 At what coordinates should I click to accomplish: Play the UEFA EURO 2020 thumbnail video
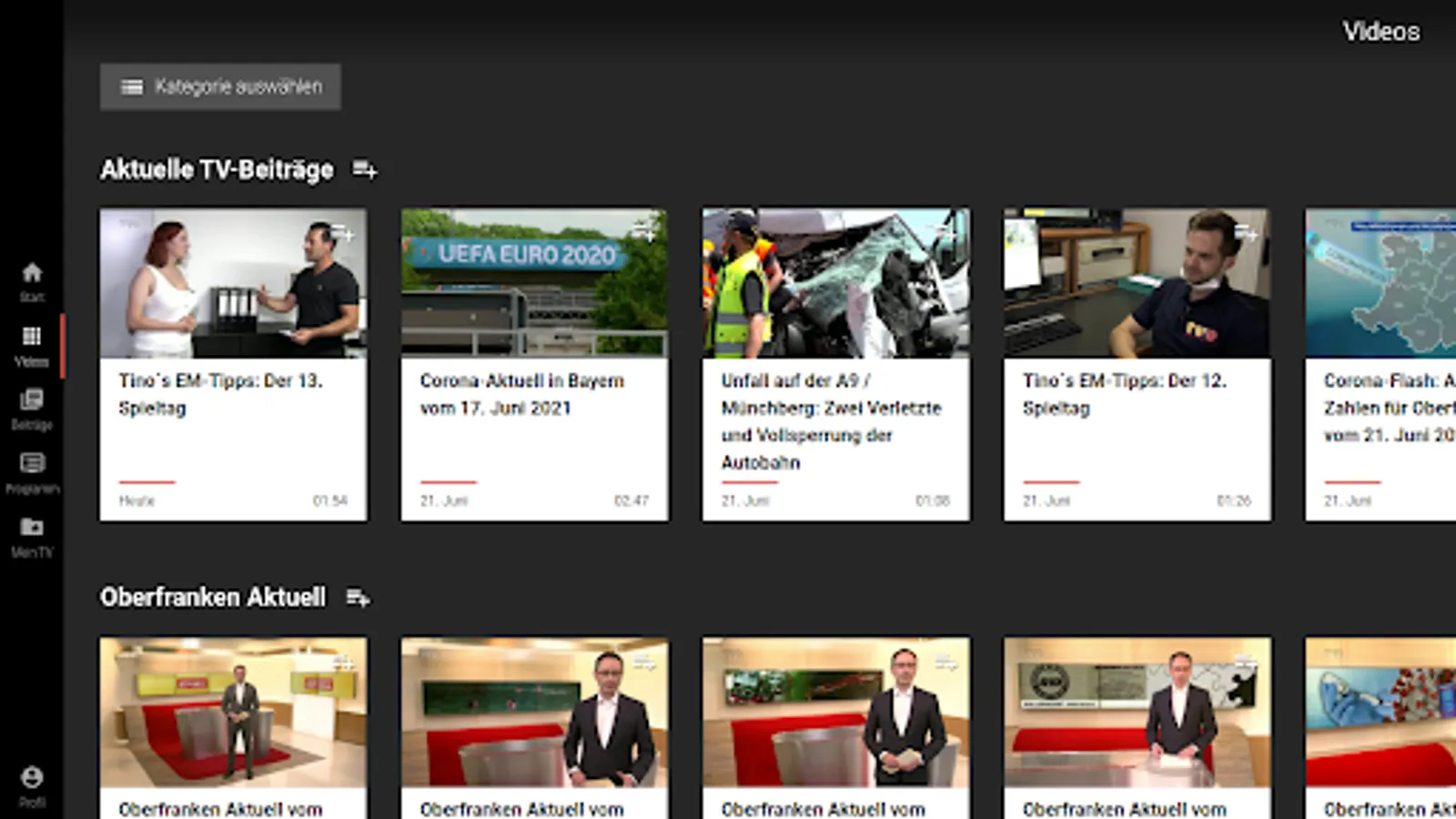534,283
